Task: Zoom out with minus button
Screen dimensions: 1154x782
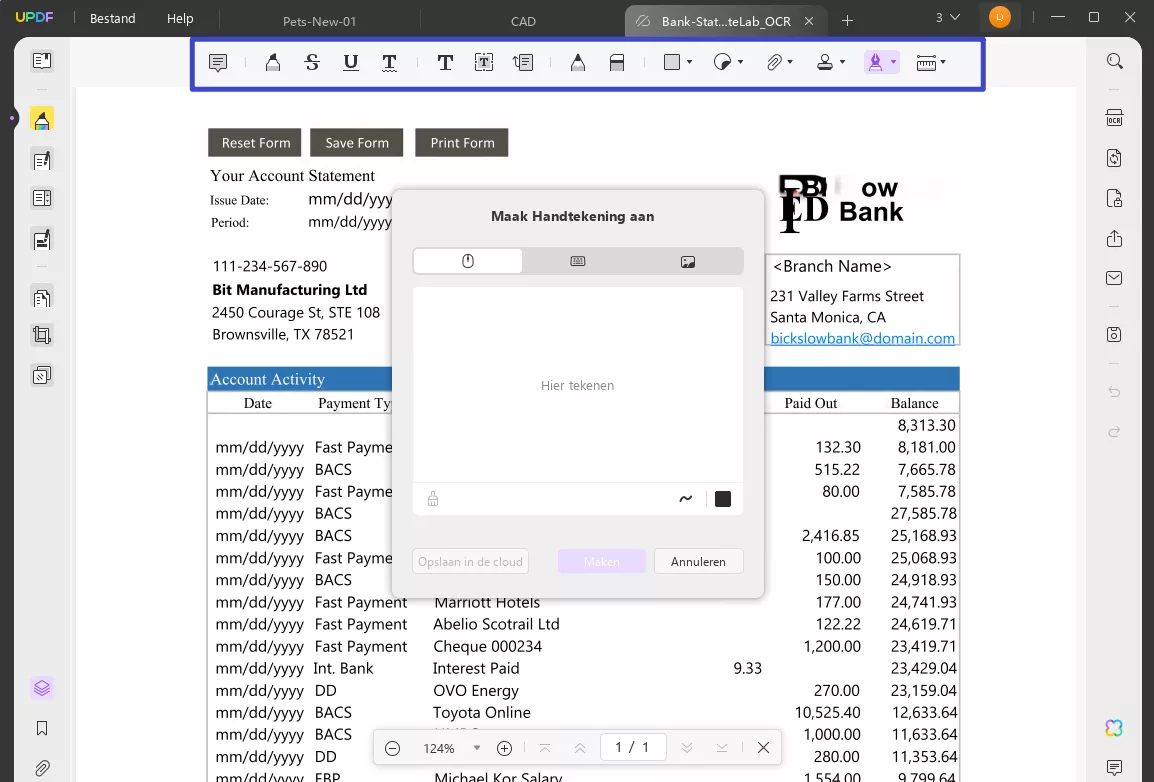Action: point(392,748)
